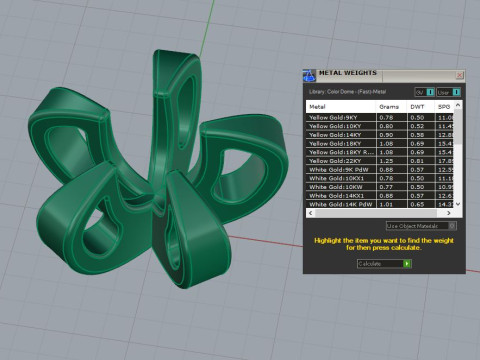Click the 1.25 grams value for 22KY

point(386,161)
